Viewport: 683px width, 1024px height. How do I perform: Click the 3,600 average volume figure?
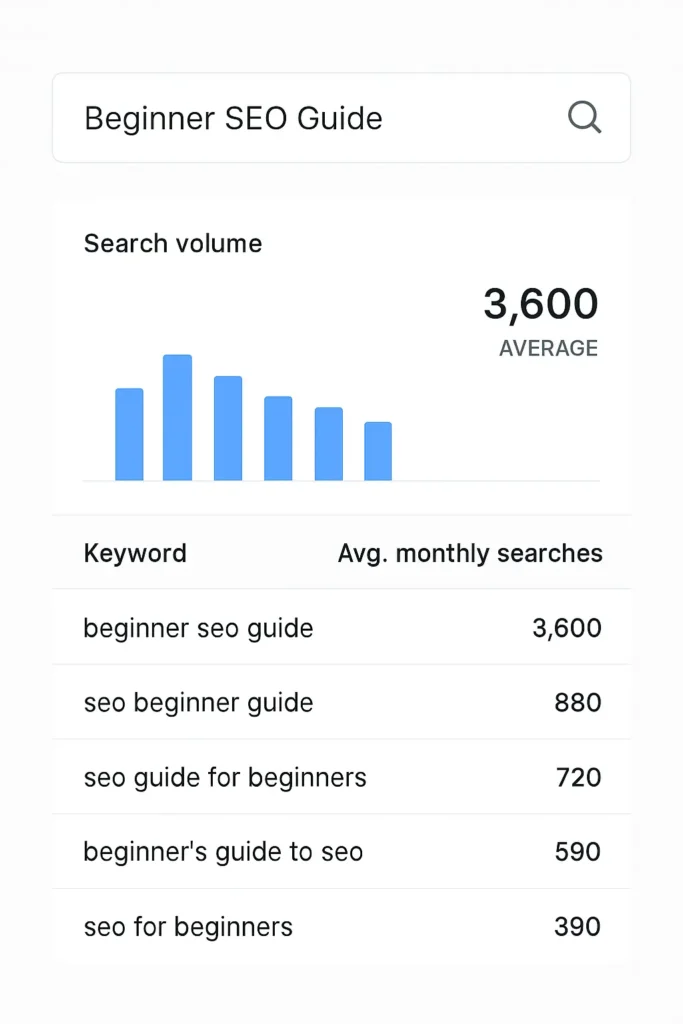541,304
